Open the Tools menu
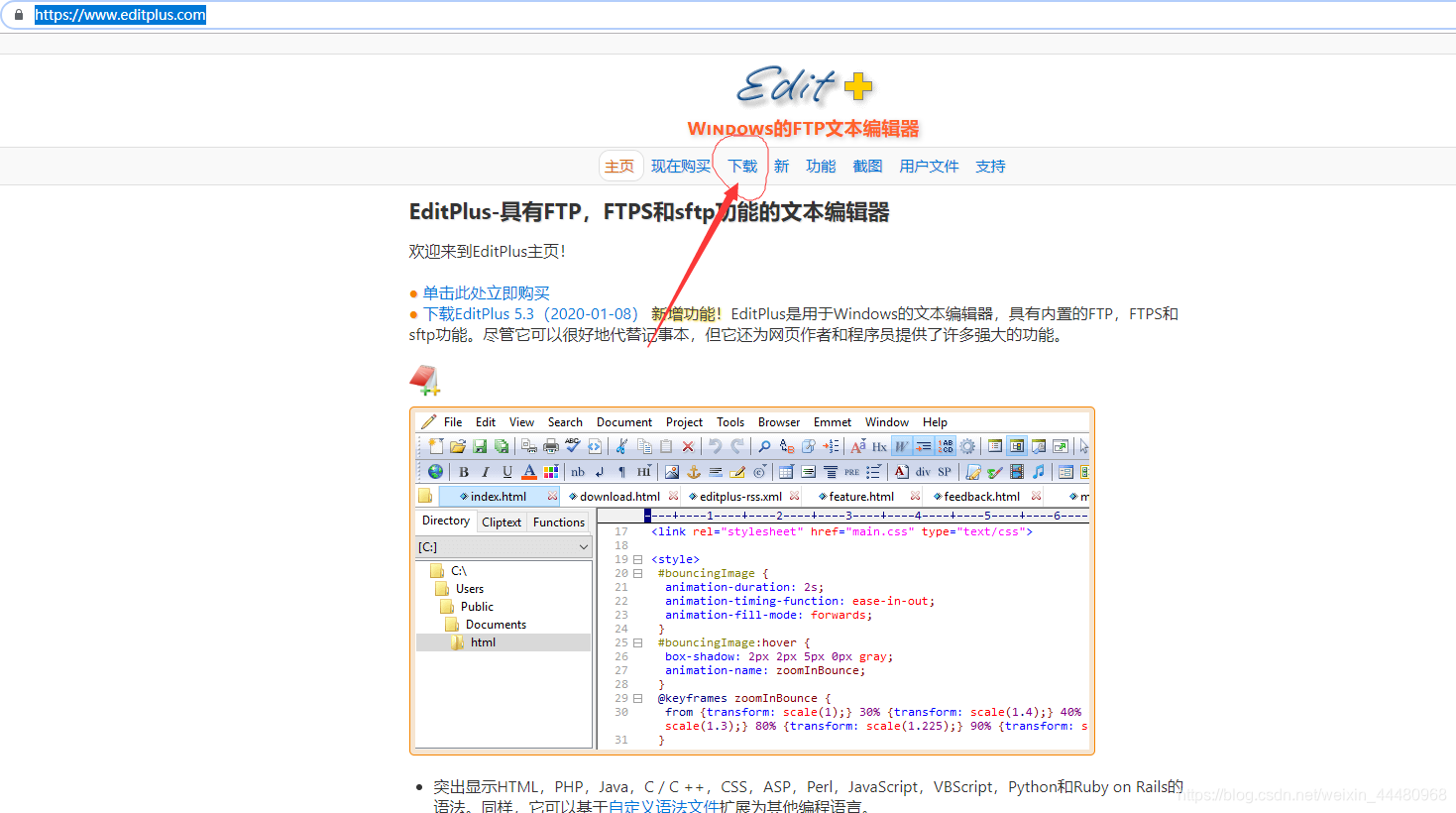The height and width of the screenshot is (813, 1456). [x=730, y=422]
